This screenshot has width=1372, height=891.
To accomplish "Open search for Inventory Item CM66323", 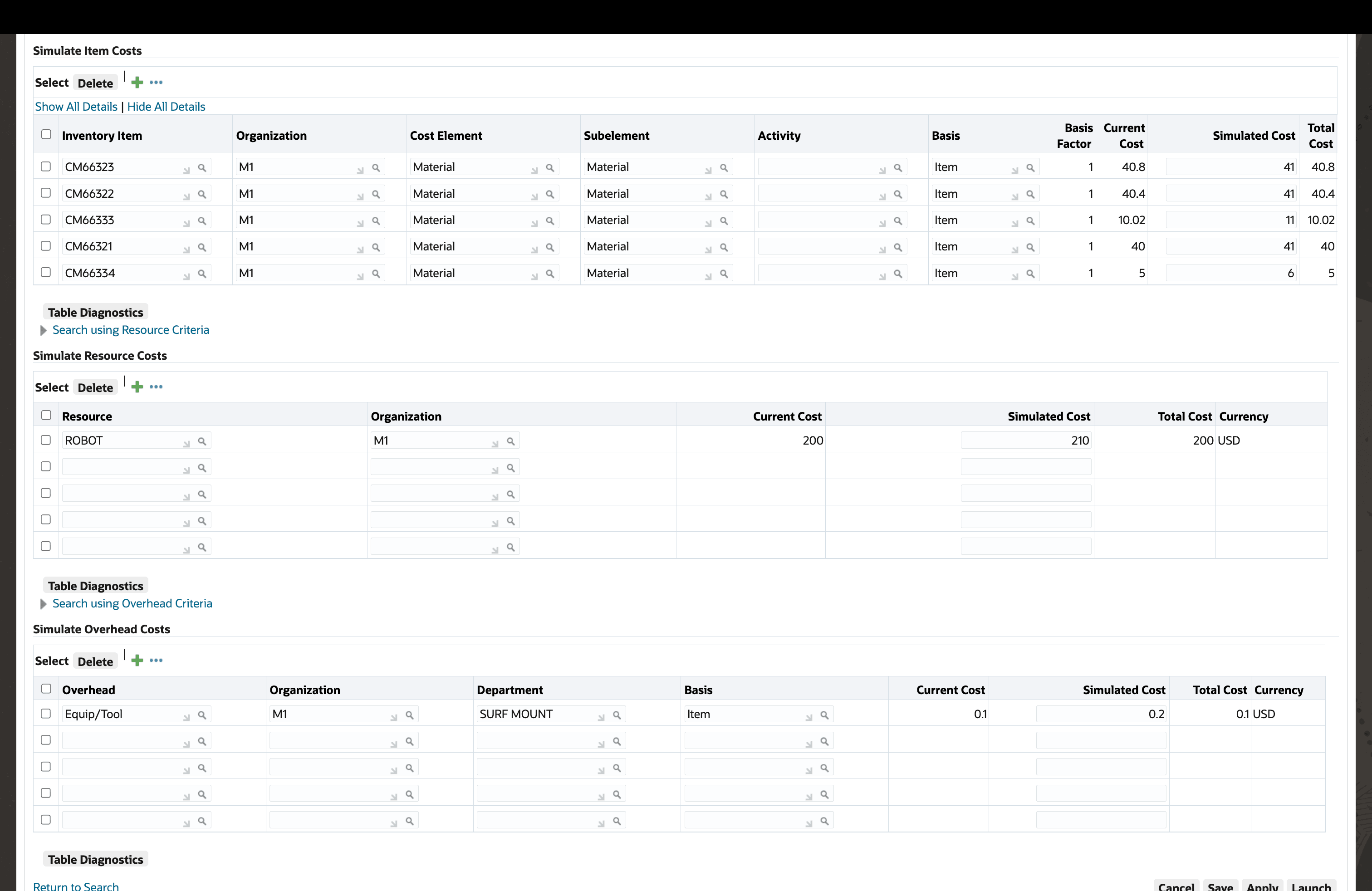I will tap(202, 168).
